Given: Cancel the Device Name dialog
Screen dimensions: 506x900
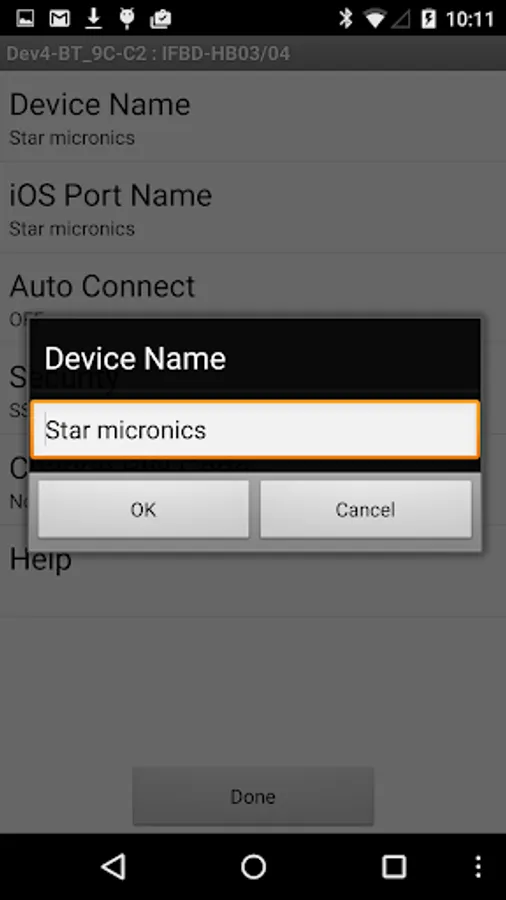Looking at the screenshot, I should pos(365,509).
